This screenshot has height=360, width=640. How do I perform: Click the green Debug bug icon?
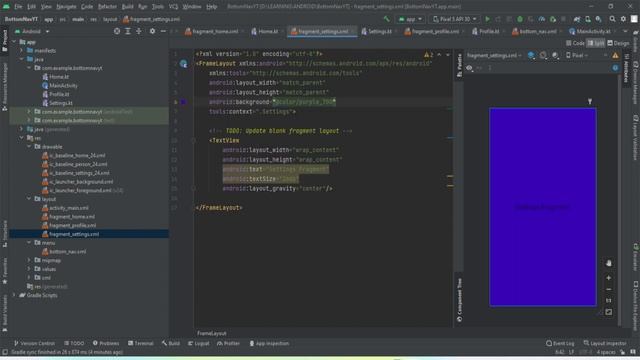[x=520, y=19]
